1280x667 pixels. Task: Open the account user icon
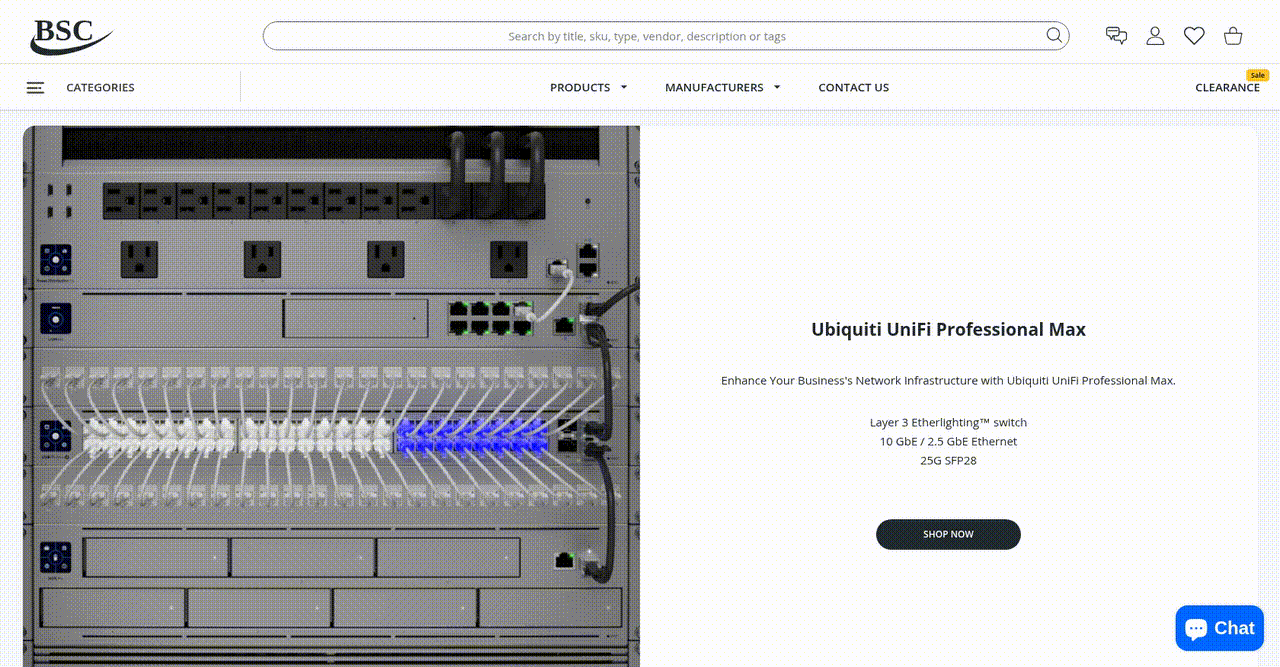(x=1155, y=36)
